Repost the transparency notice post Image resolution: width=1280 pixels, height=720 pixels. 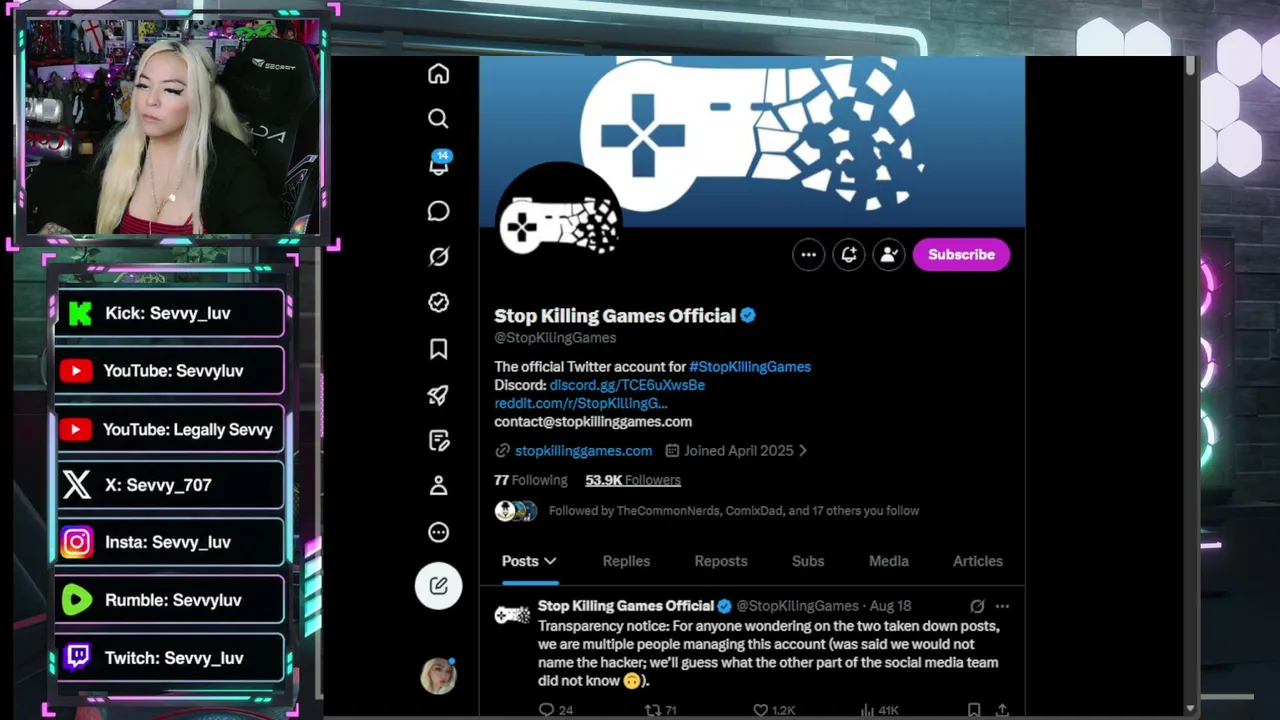pos(660,710)
